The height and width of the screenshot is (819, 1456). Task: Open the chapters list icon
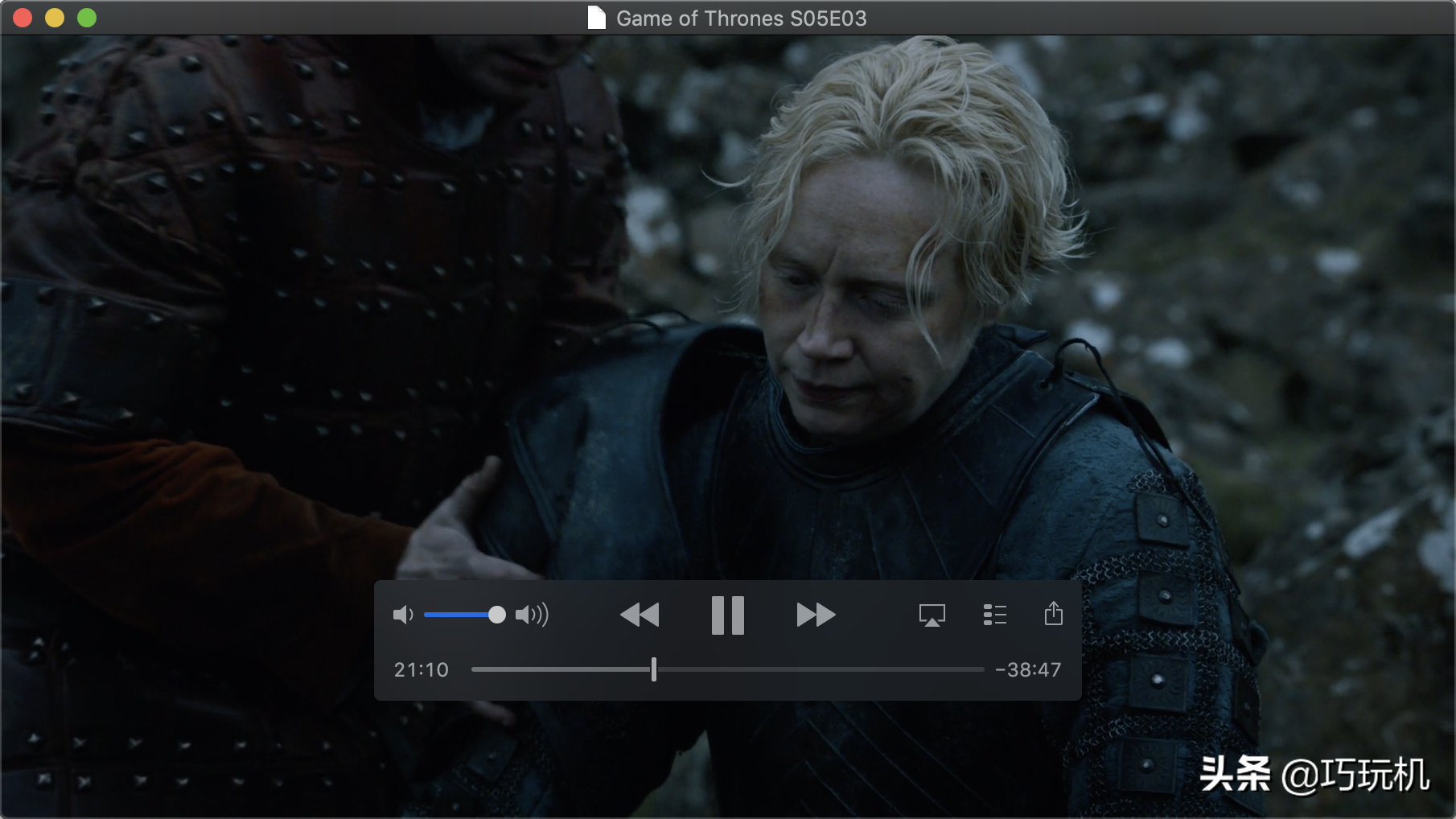click(x=995, y=615)
